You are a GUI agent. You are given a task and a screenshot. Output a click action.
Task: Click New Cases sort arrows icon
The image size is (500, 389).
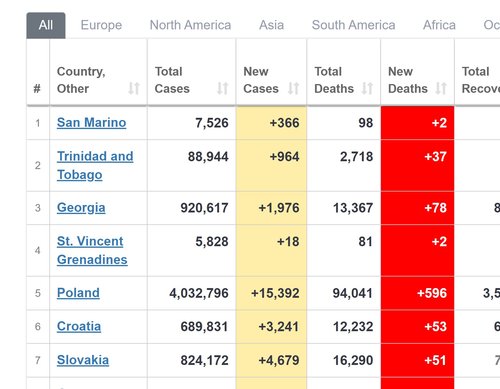293,88
